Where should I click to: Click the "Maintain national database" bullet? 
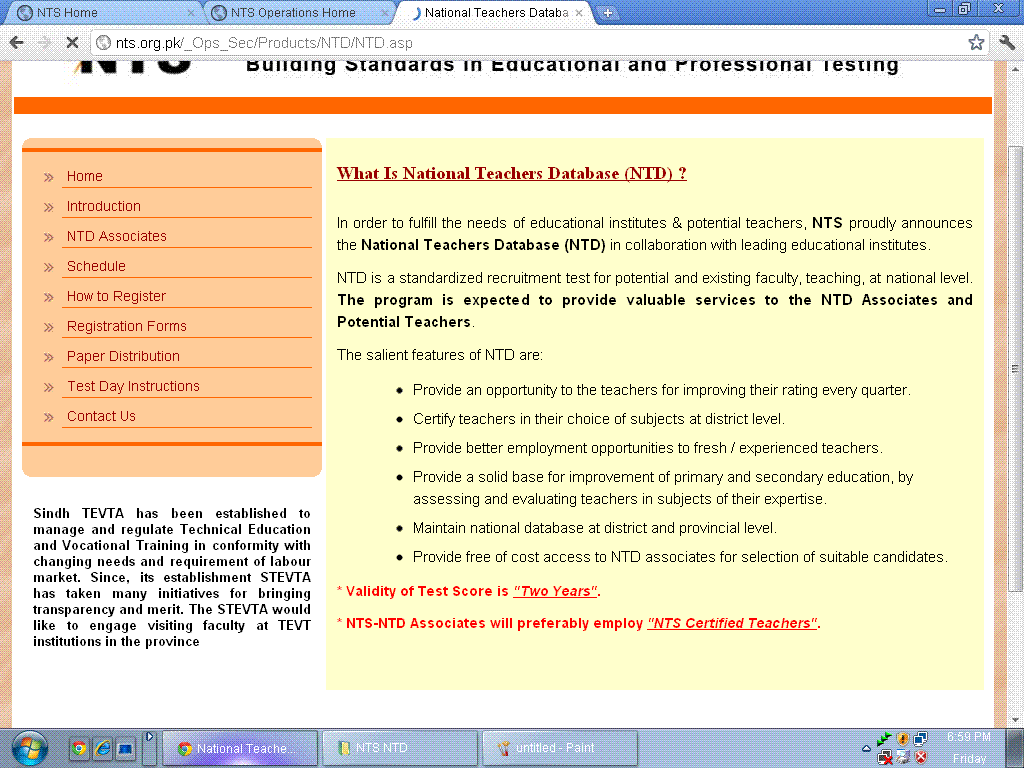pyautogui.click(x=594, y=528)
